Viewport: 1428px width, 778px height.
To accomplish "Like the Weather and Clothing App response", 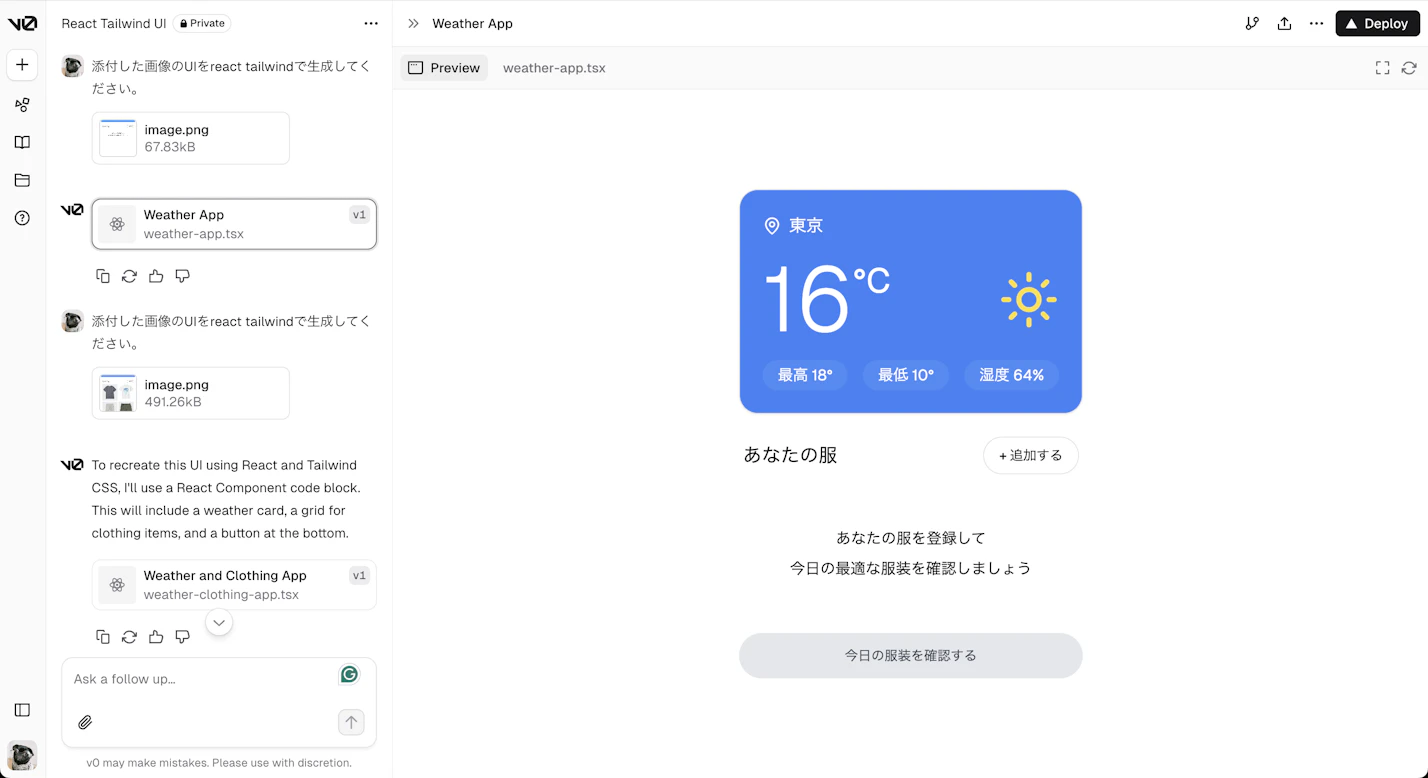I will (156, 637).
